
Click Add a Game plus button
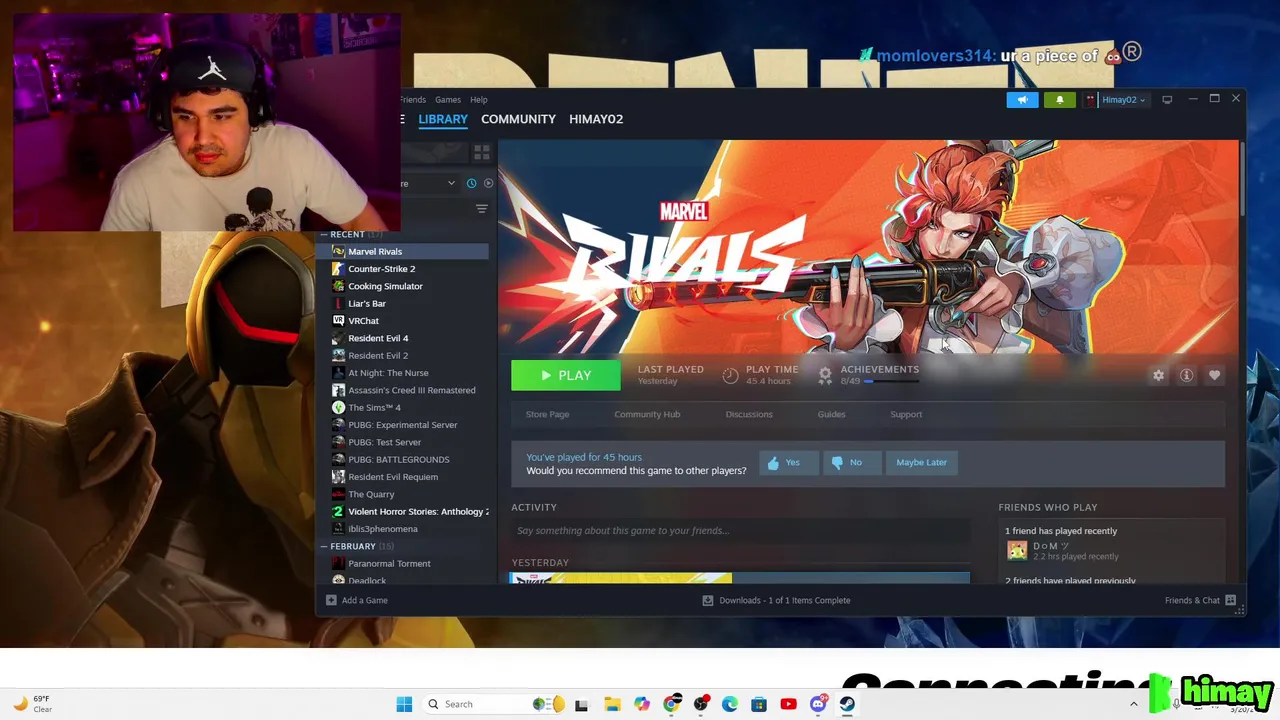[331, 600]
